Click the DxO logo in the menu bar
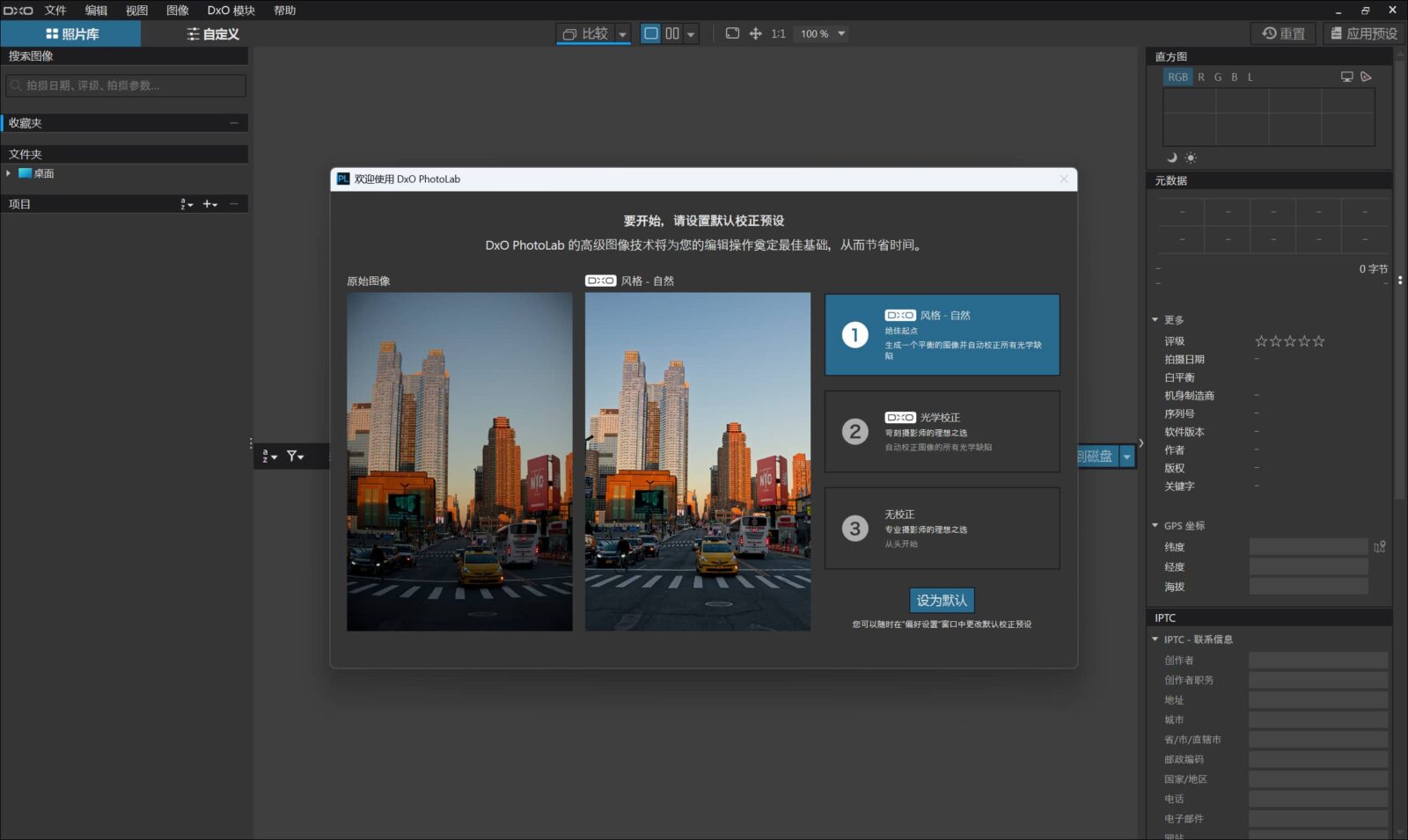The width and height of the screenshot is (1408, 840). (x=18, y=11)
